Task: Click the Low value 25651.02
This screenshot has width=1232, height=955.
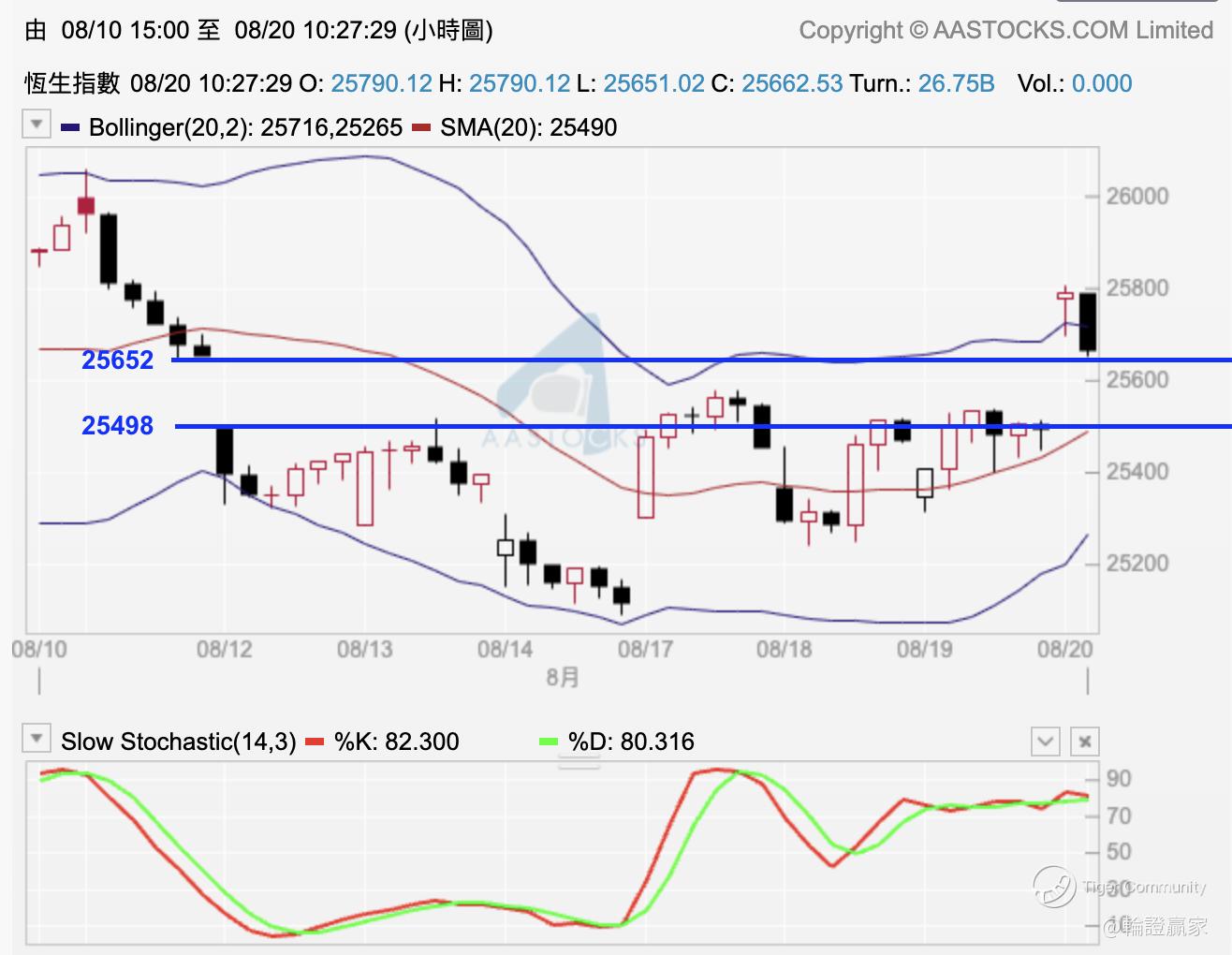Action: tap(653, 83)
